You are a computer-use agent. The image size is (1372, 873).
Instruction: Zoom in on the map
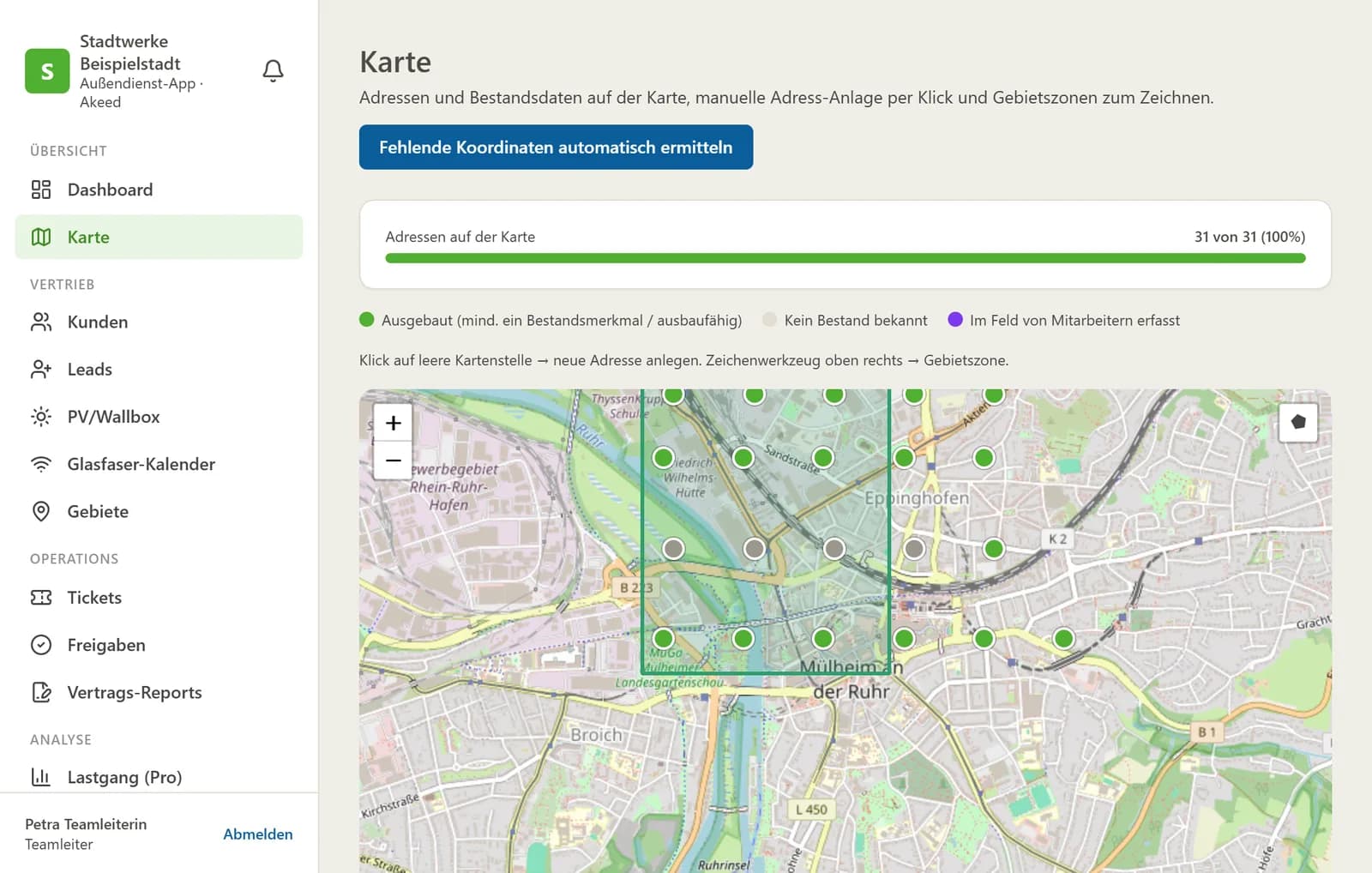[394, 423]
